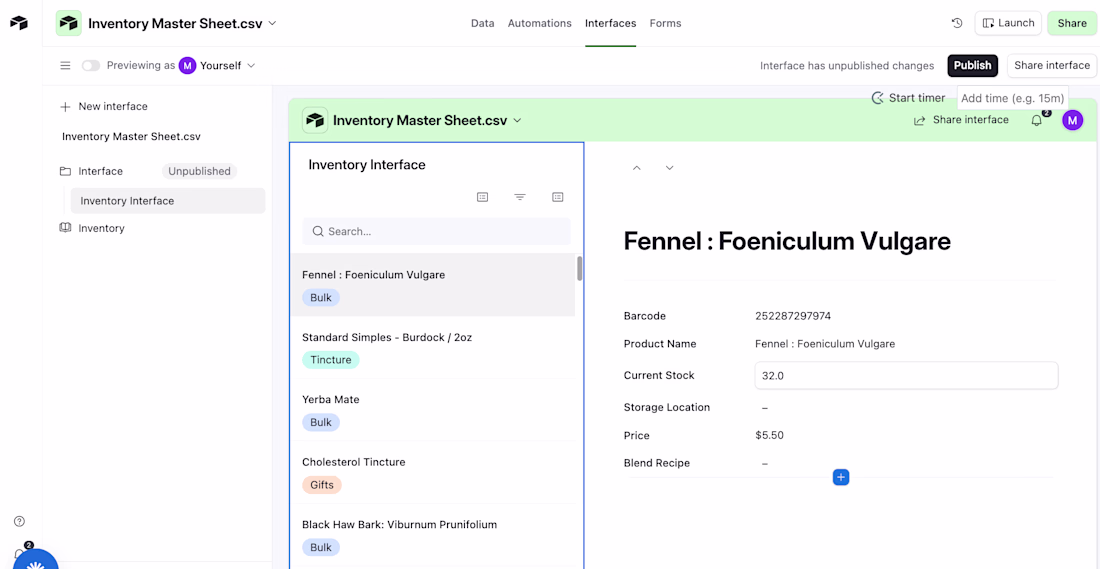This screenshot has height=569, width=1100.
Task: Select Fennel : Foeniculum Vulgare list record
Action: coord(432,285)
